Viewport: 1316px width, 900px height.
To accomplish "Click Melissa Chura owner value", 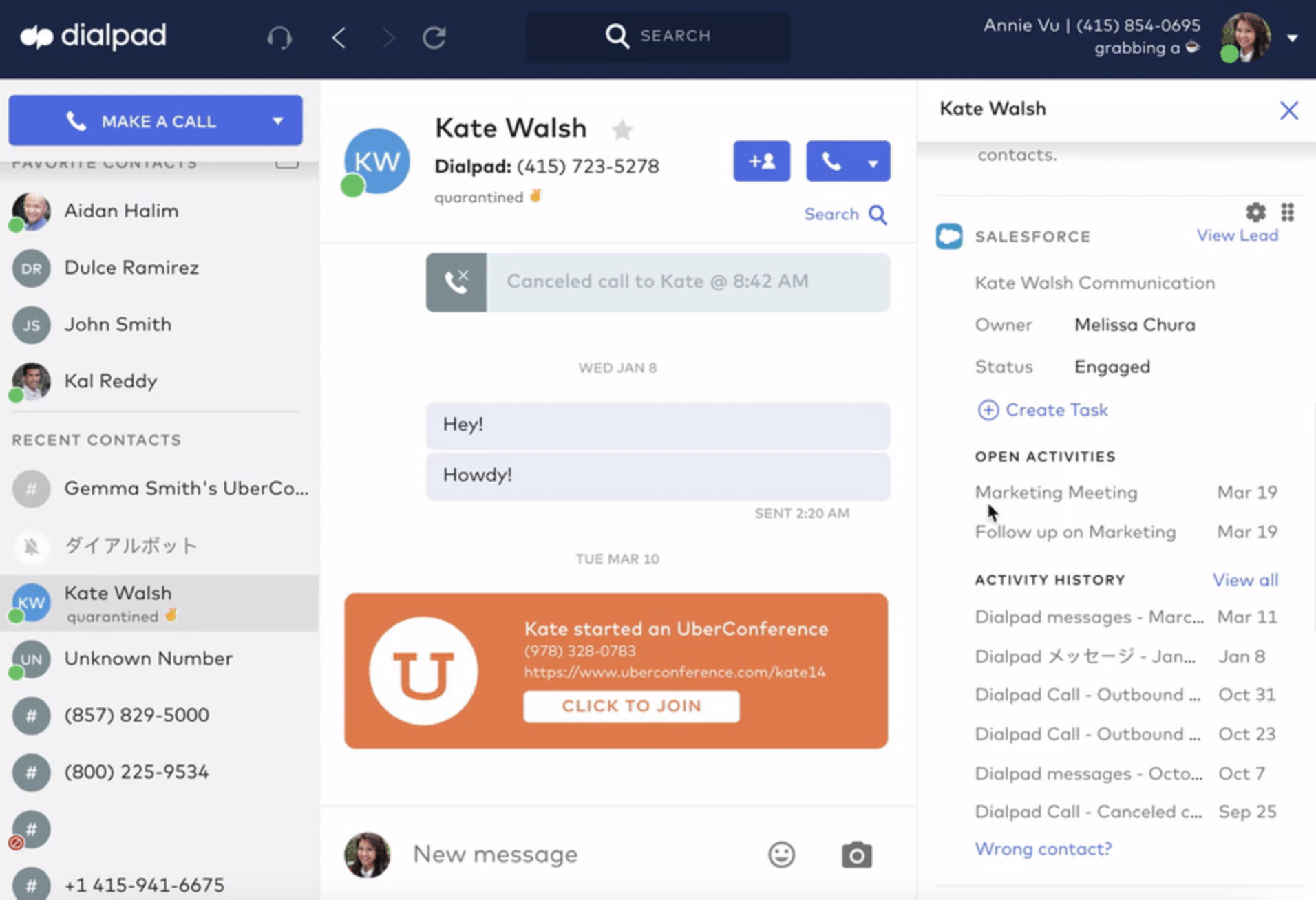I will pyautogui.click(x=1135, y=325).
